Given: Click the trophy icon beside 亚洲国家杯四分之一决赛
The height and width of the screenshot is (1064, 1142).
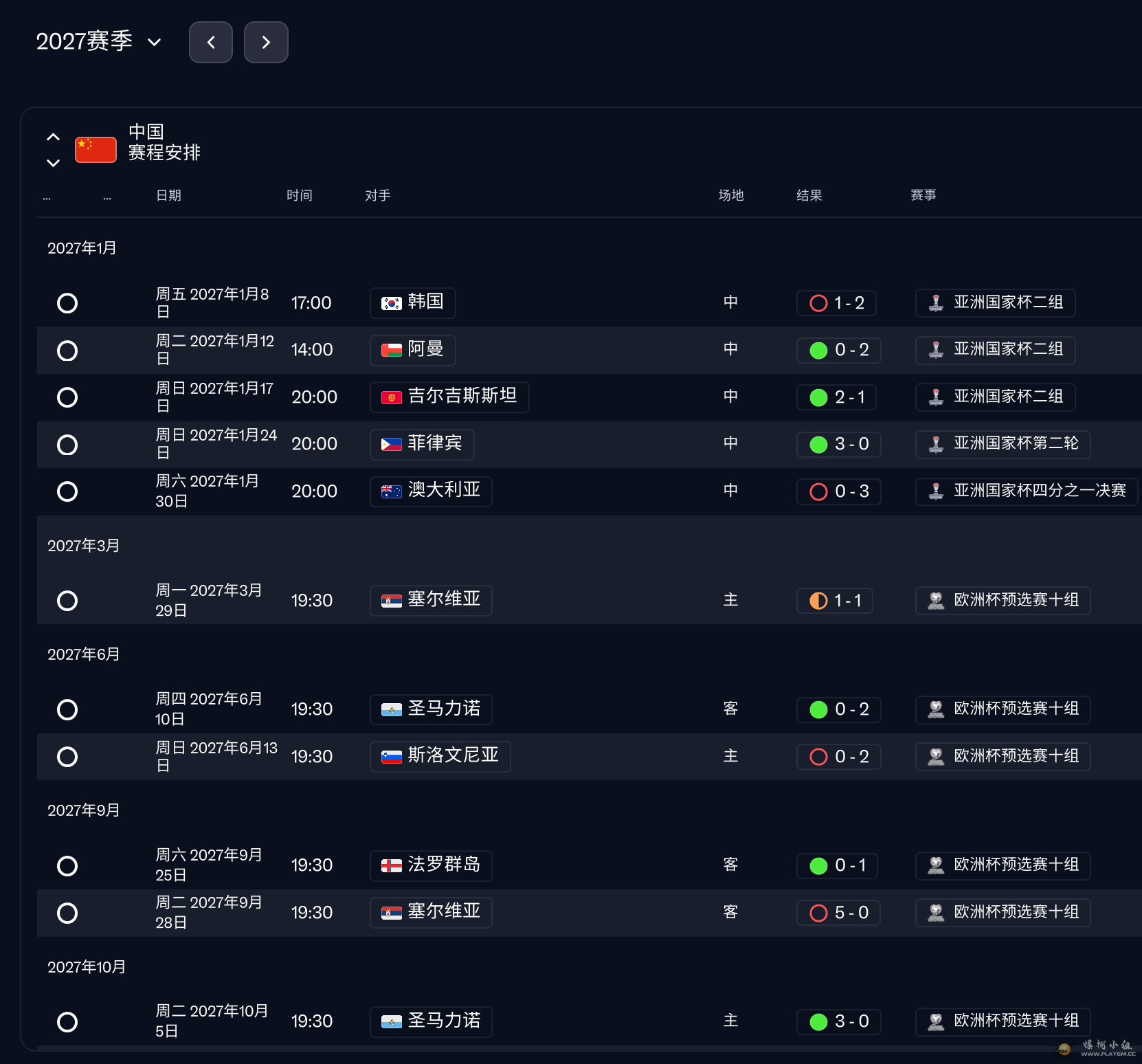Looking at the screenshot, I should click(x=936, y=491).
